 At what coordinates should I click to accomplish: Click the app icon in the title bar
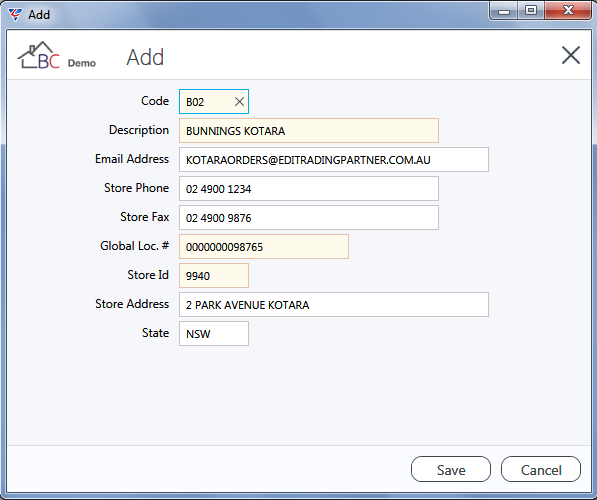point(15,14)
